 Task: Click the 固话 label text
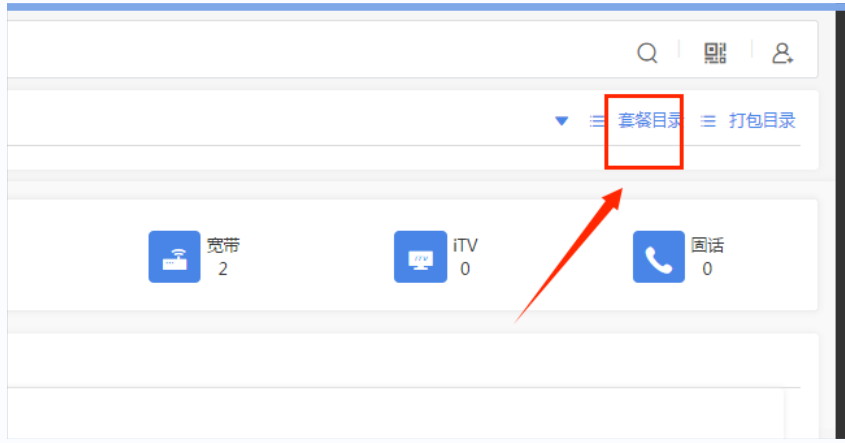click(x=708, y=245)
